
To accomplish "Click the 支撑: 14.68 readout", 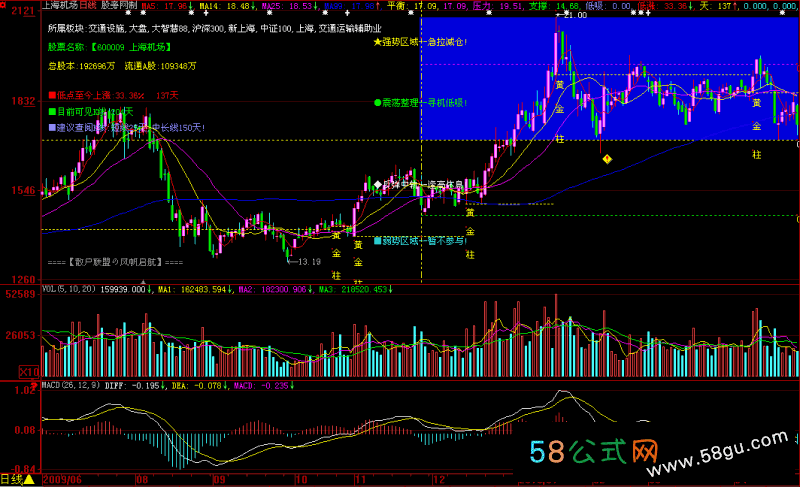I will 554,6.
